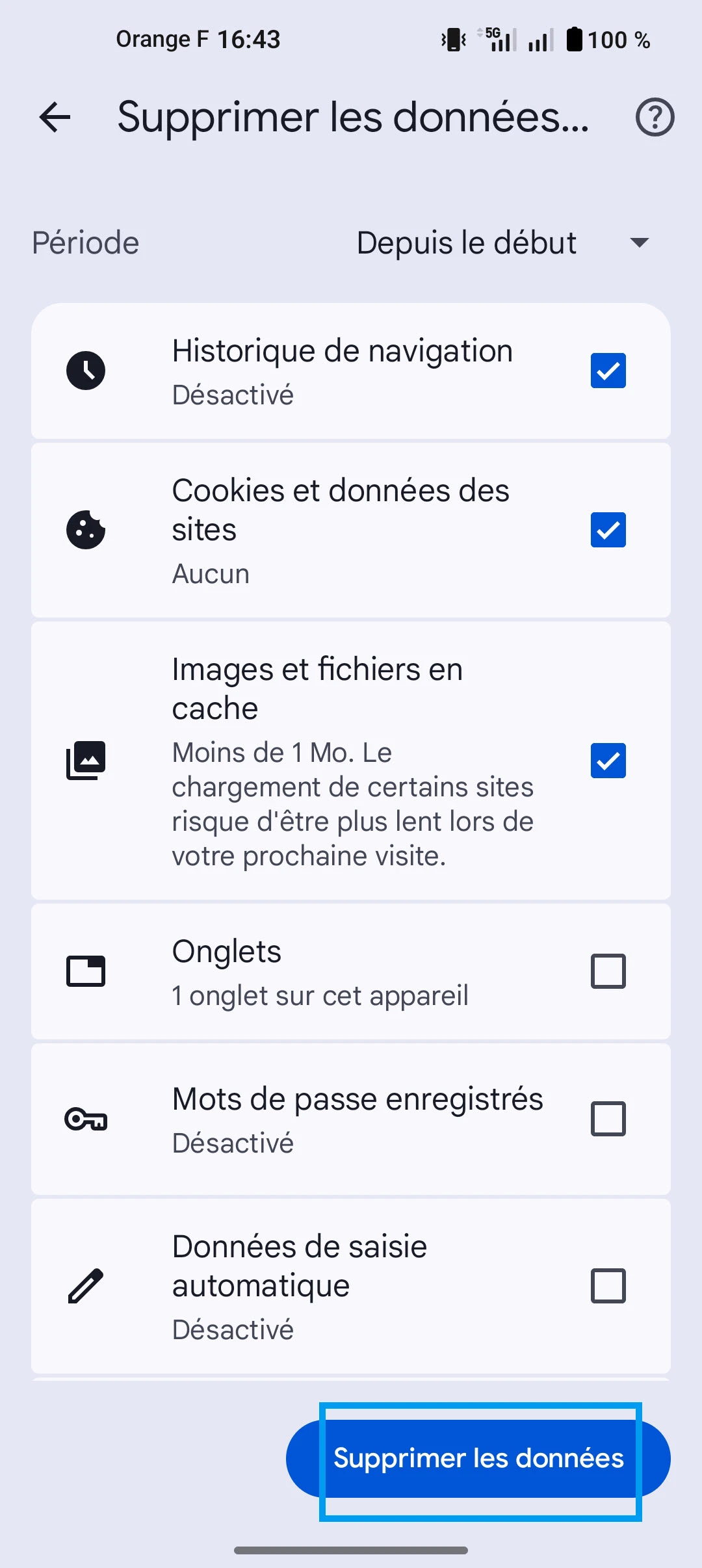
Task: Tap the battery status icon
Action: pyautogui.click(x=575, y=40)
